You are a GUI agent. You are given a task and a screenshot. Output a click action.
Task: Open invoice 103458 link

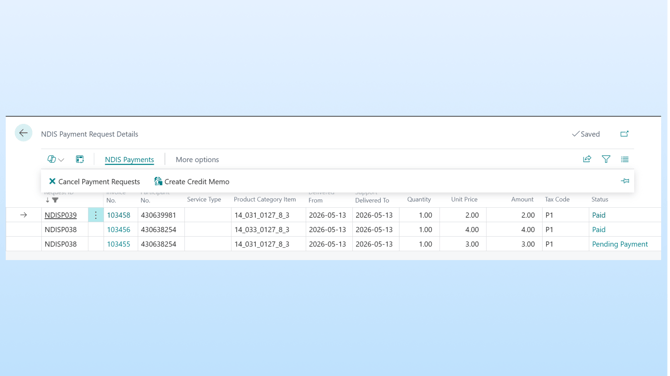click(118, 215)
